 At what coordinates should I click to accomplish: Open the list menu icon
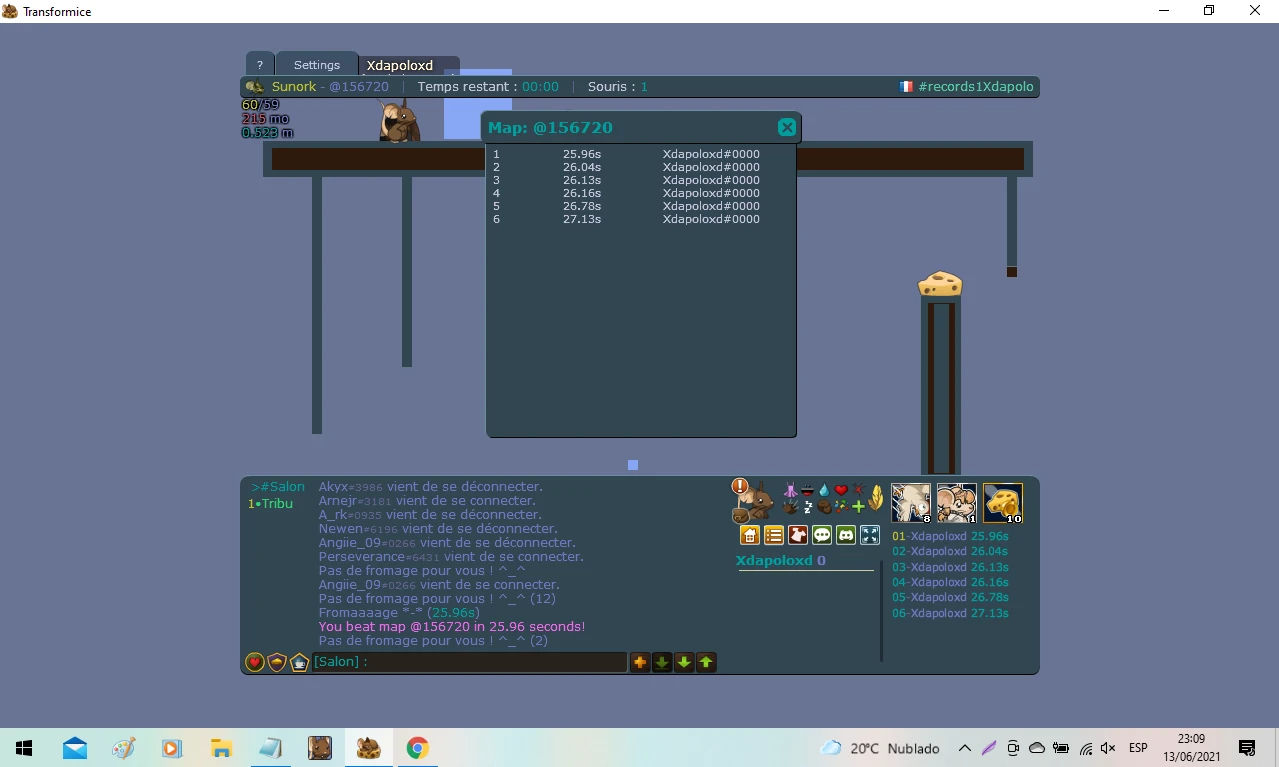point(774,535)
